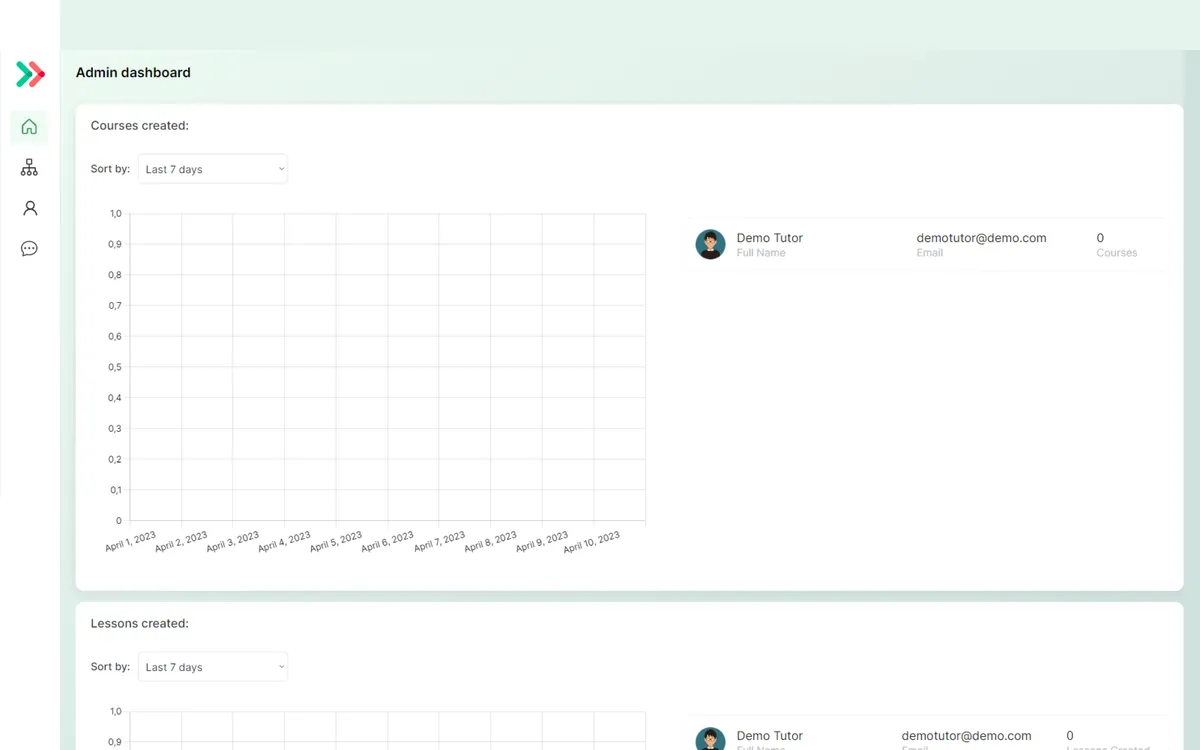The width and height of the screenshot is (1200, 750).
Task: Click Demo Tutor avatar in Courses created
Action: 711,244
